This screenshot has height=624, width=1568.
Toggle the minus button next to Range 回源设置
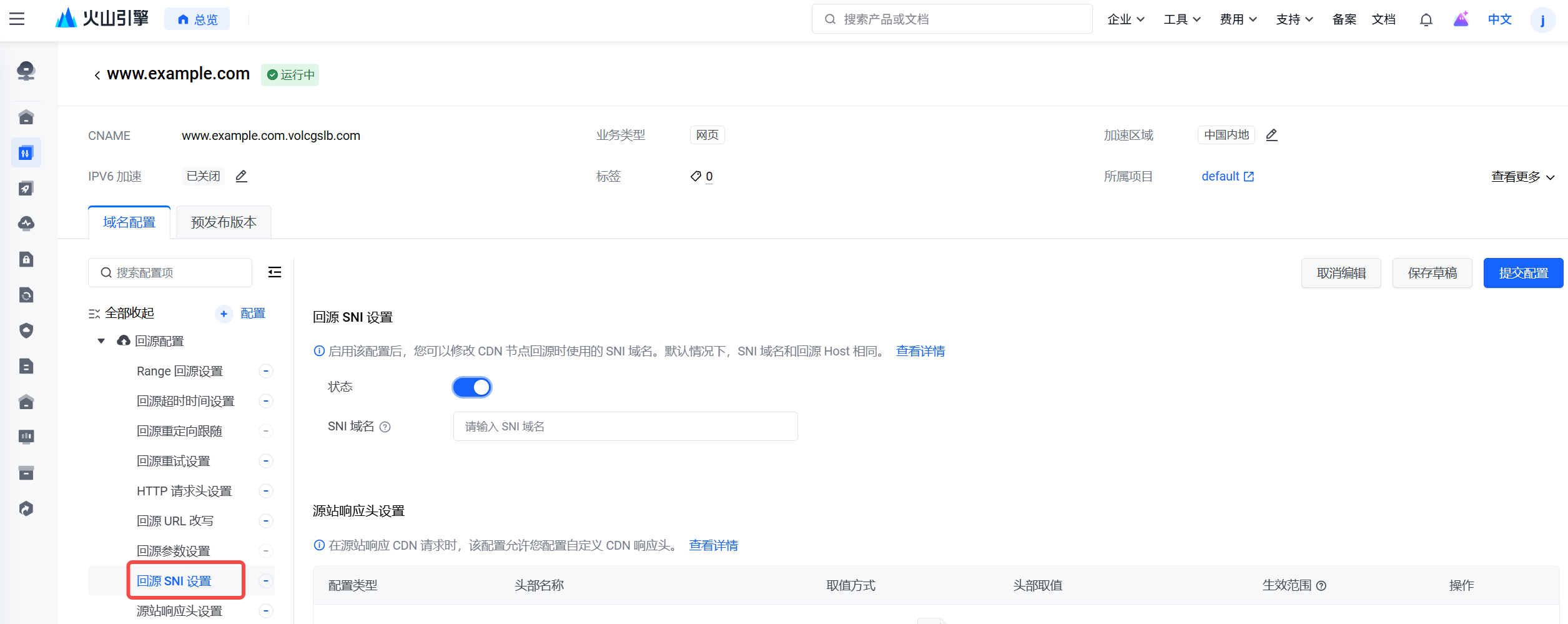tap(266, 371)
